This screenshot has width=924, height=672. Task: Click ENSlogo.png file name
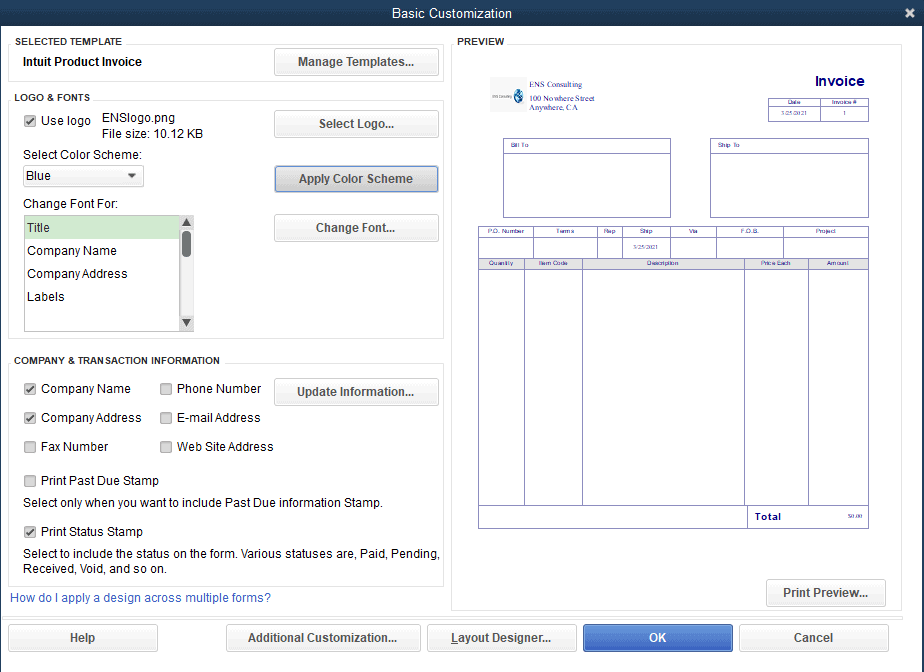coord(138,118)
